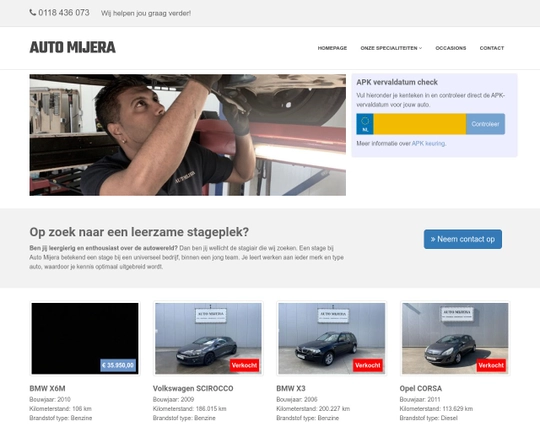Click the yellow license plate input field

point(420,124)
